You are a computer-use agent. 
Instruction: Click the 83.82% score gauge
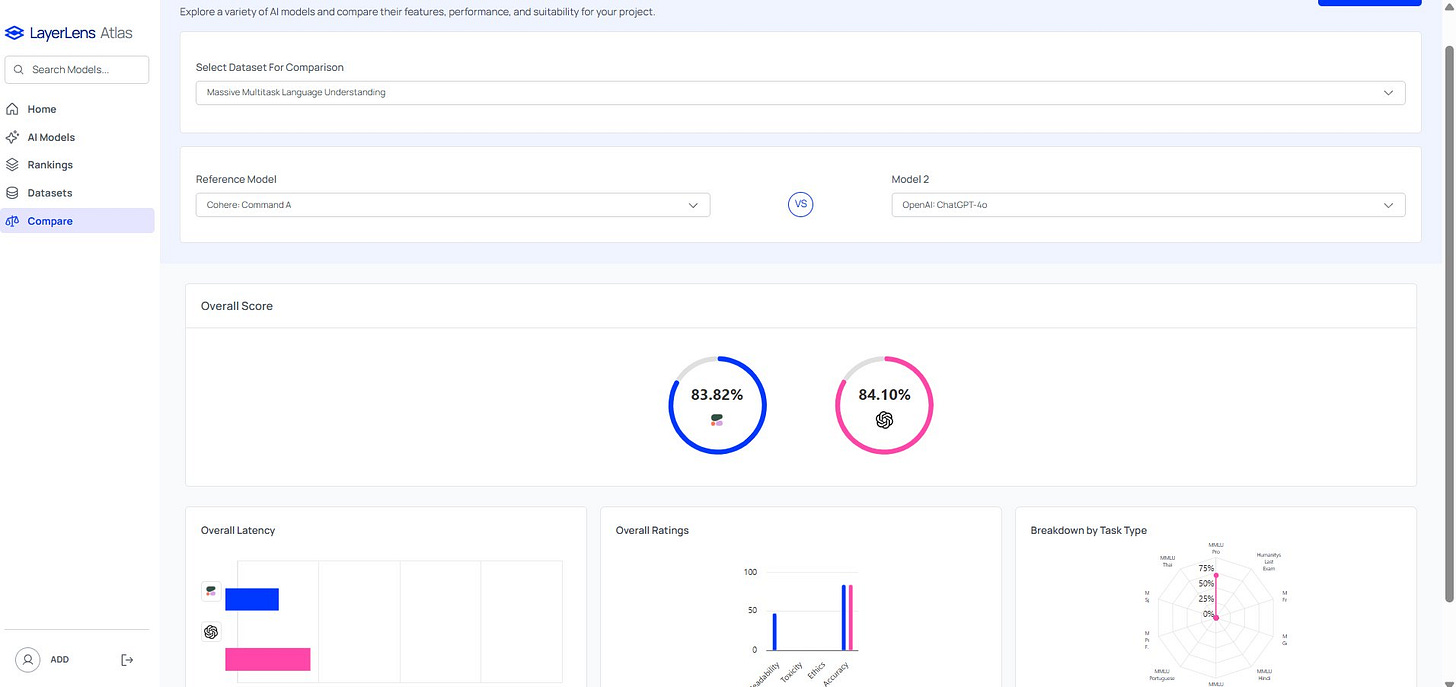[x=717, y=405]
